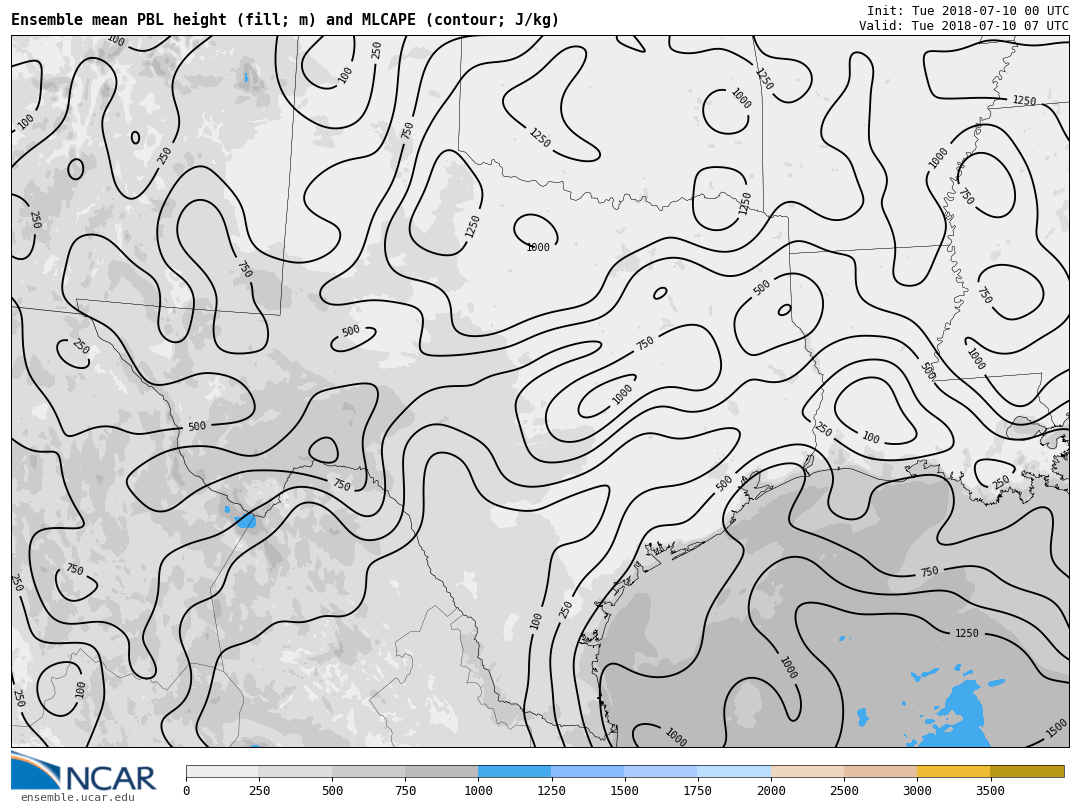Click the colorbar tick label 0

coord(187,791)
